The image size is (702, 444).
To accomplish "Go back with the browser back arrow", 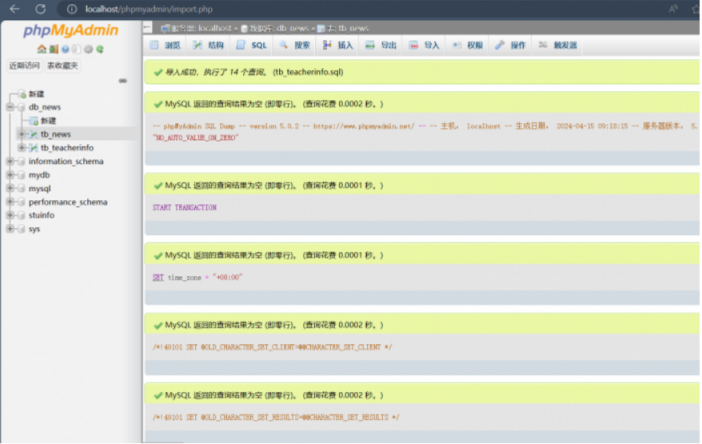I will click(x=14, y=9).
